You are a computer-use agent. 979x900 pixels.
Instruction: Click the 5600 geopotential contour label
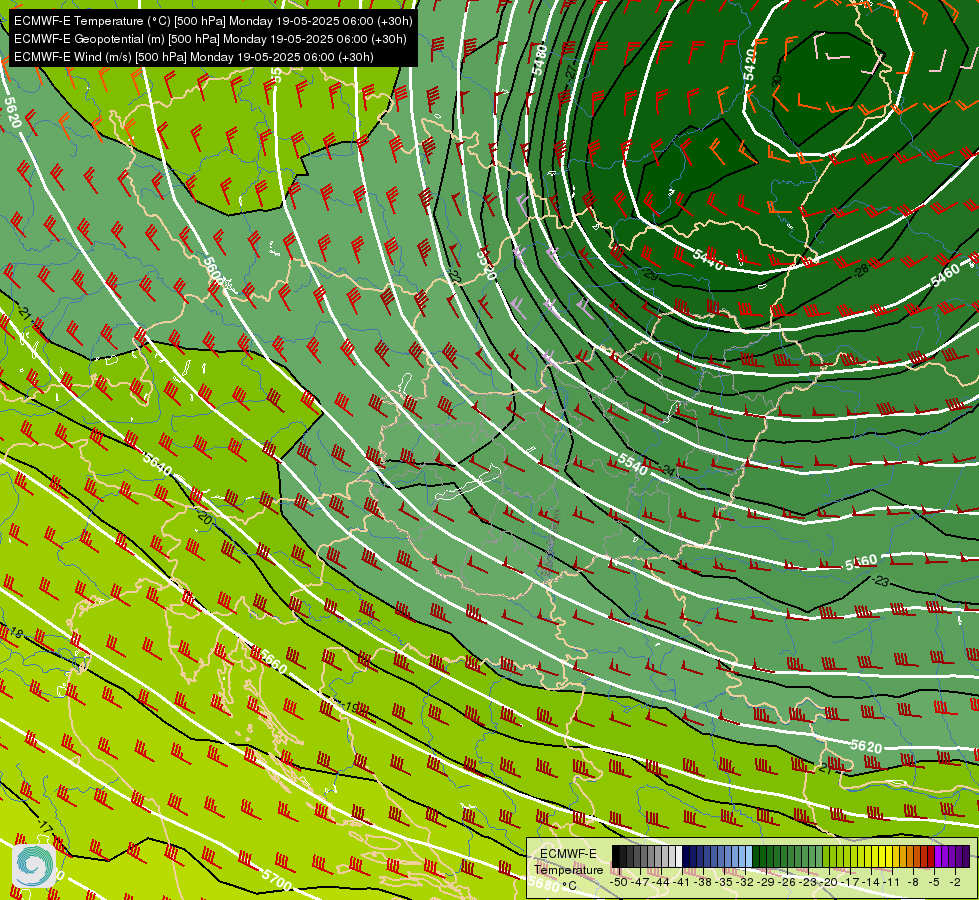pos(213,270)
